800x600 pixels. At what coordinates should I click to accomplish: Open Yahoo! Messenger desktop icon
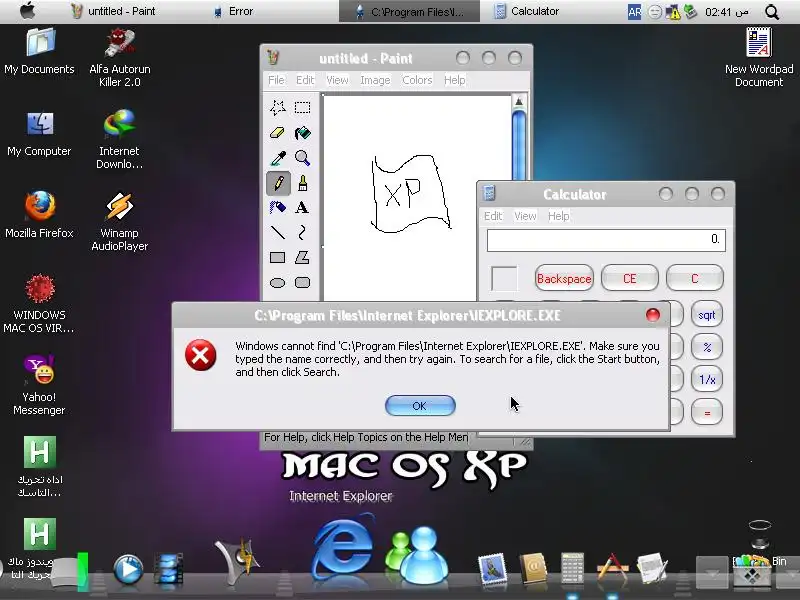[x=39, y=385]
